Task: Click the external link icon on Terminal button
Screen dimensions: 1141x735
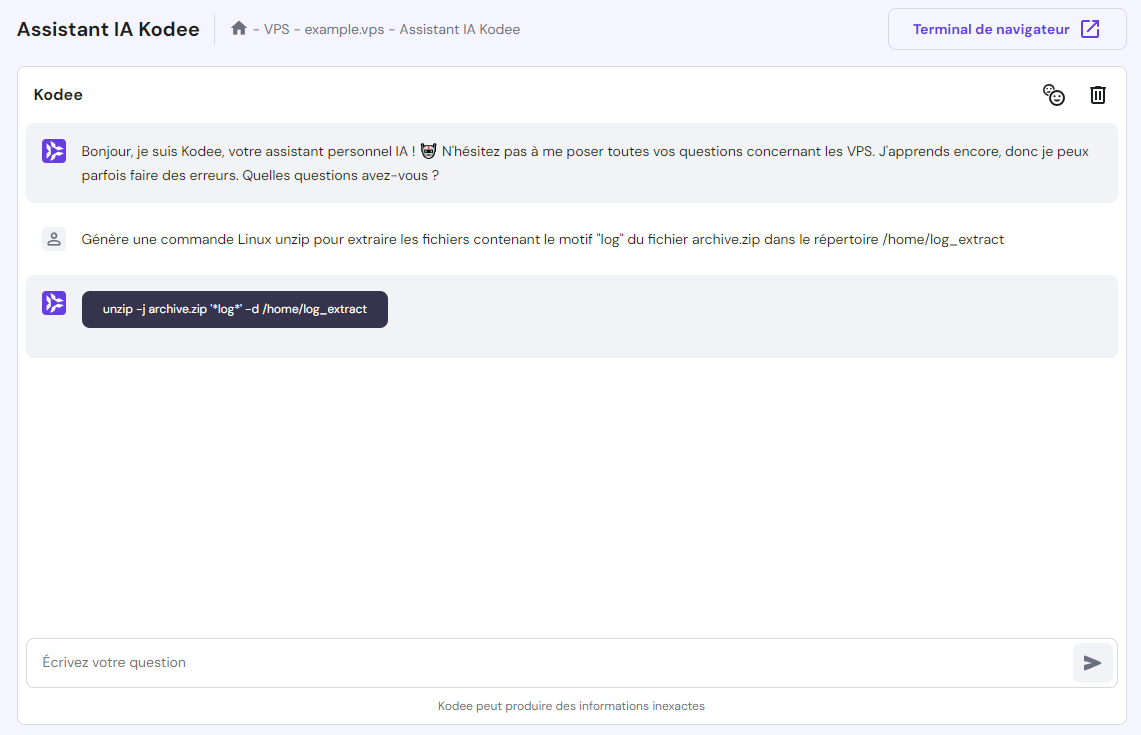Action: pyautogui.click(x=1090, y=29)
